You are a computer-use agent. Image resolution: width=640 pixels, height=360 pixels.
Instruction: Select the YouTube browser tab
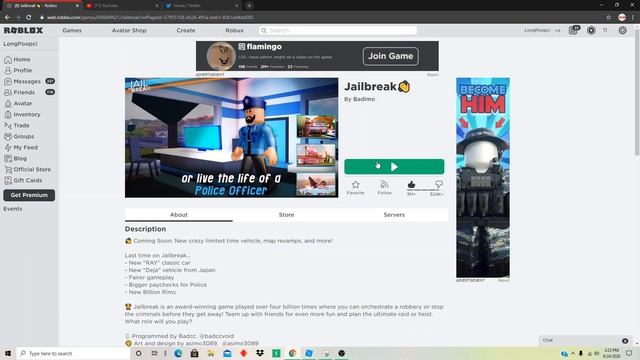[x=122, y=6]
